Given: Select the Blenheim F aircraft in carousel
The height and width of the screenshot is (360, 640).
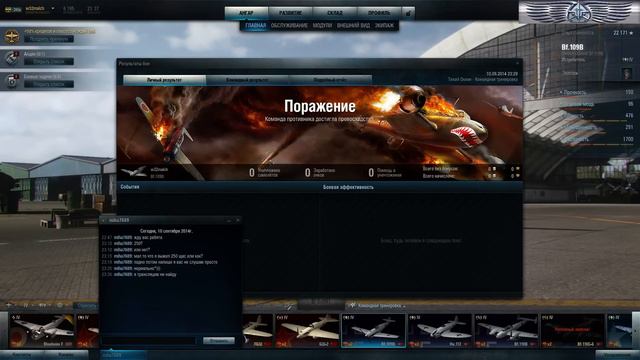Looking at the screenshot, I should [x=41, y=331].
